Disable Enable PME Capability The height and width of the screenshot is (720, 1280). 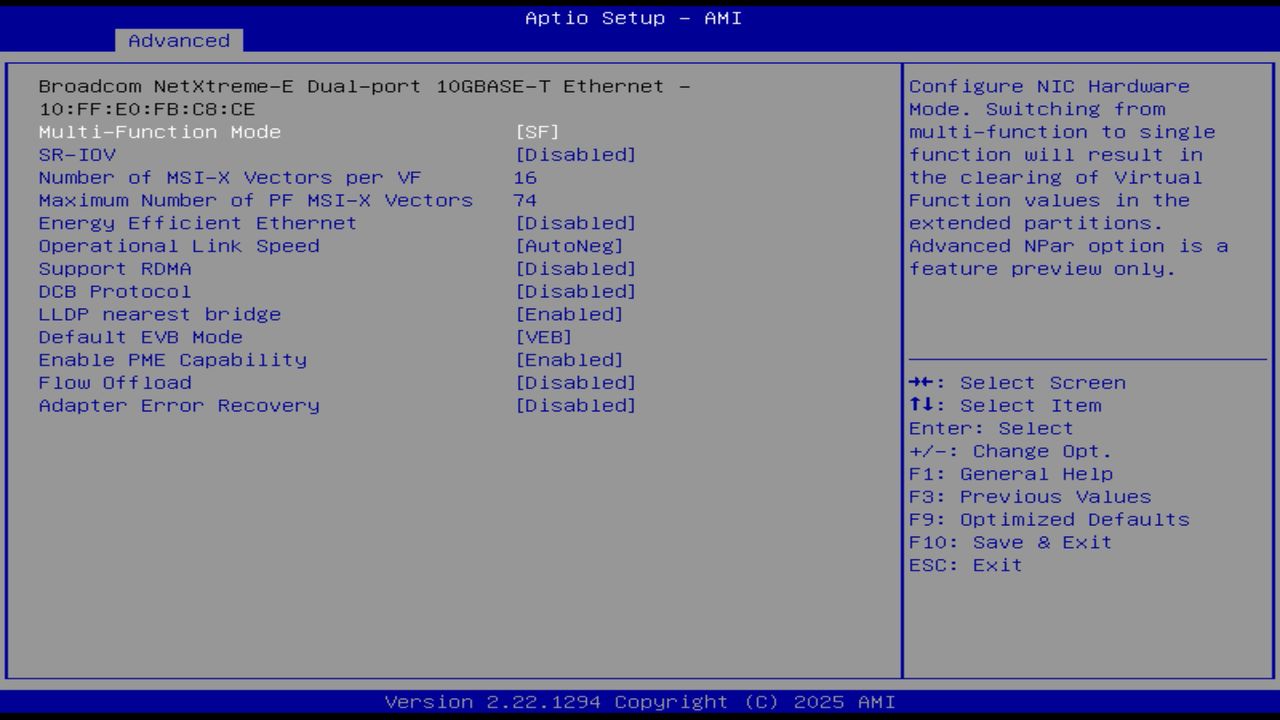pyautogui.click(x=172, y=359)
